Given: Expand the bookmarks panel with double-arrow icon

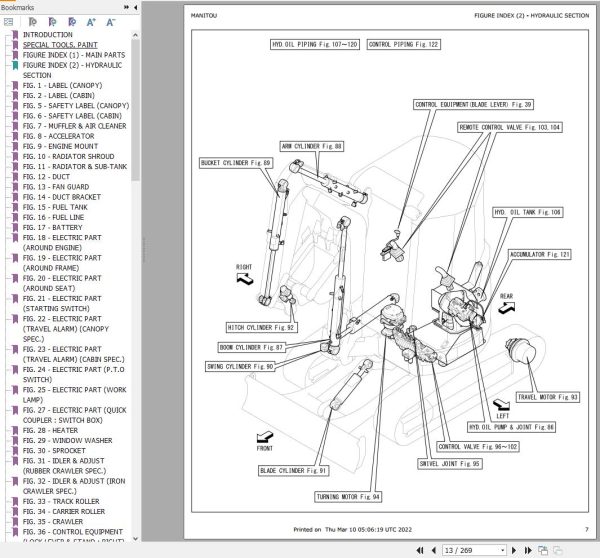Looking at the screenshot, I should point(126,7).
